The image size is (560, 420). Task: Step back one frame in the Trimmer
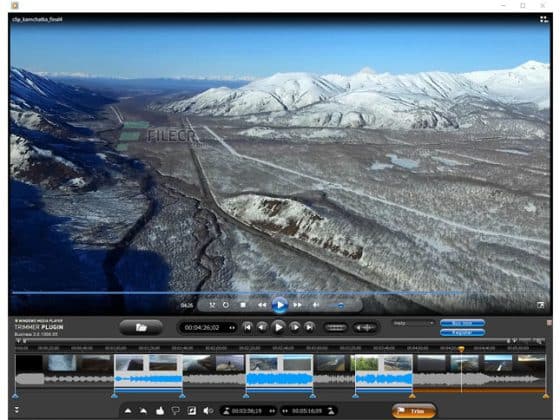[262, 327]
